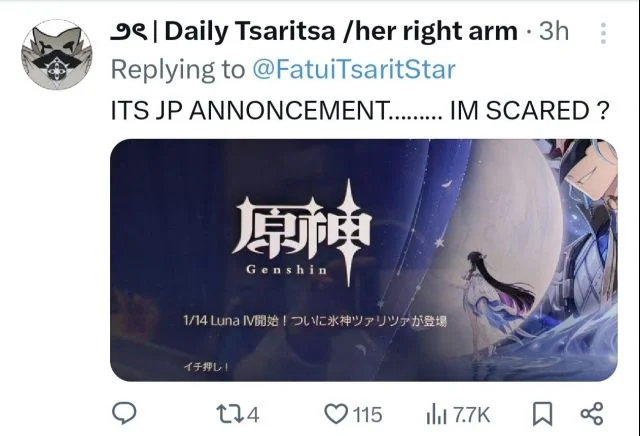This screenshot has width=640, height=436.
Task: Click the like count 115
Action: [367, 415]
